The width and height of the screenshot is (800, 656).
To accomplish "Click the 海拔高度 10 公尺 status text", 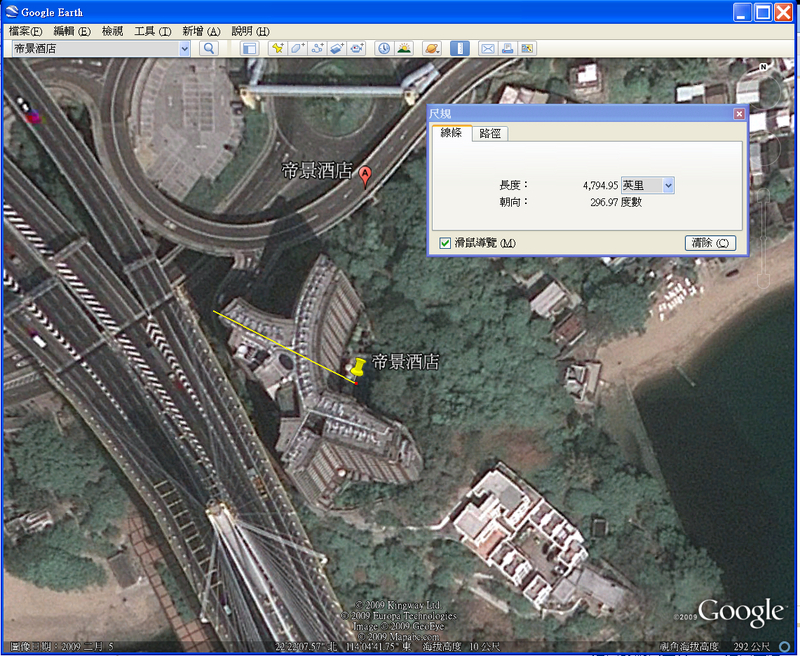I will [x=461, y=647].
